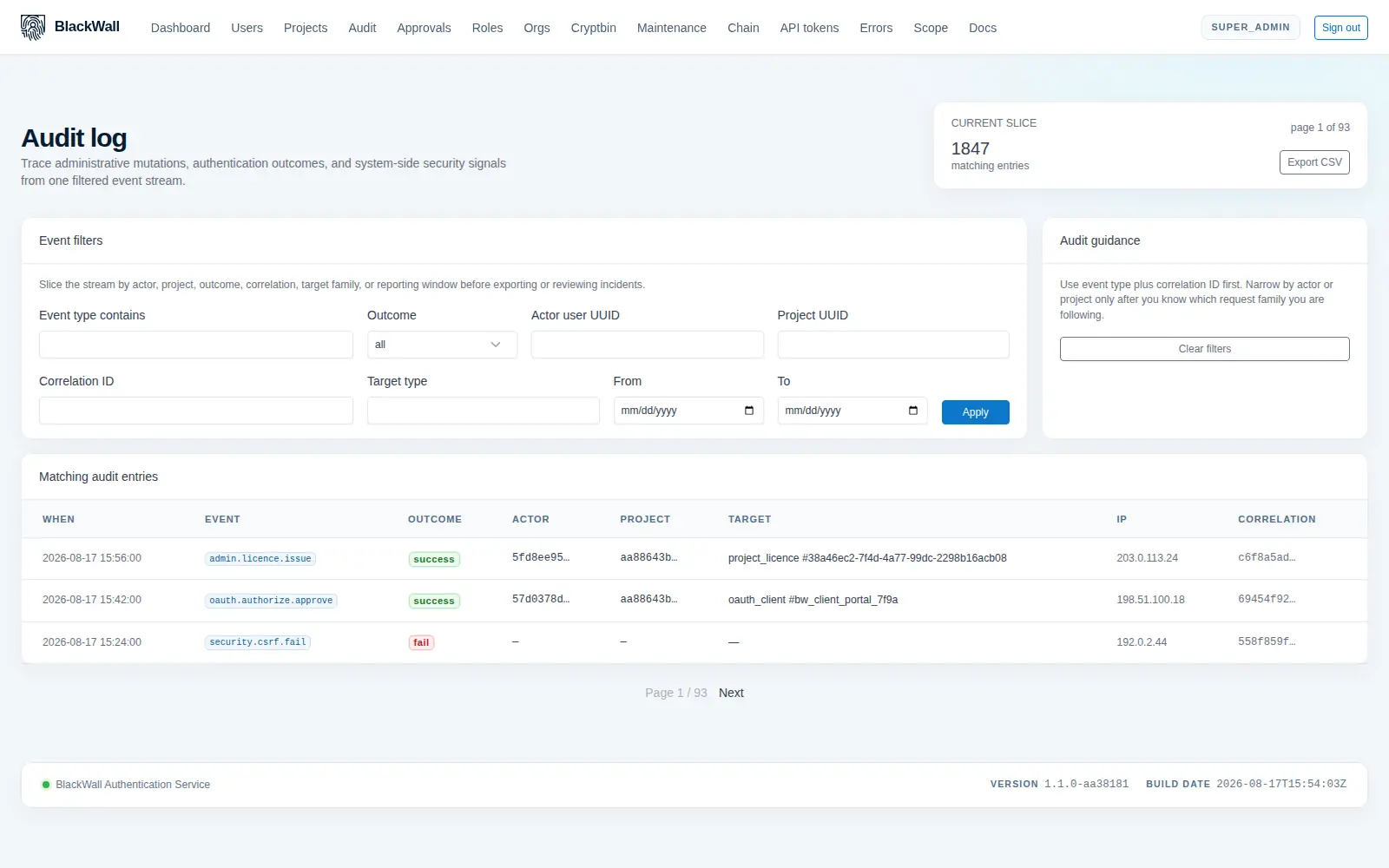Click the EVENT column header
Image resolution: width=1389 pixels, height=868 pixels.
click(222, 519)
